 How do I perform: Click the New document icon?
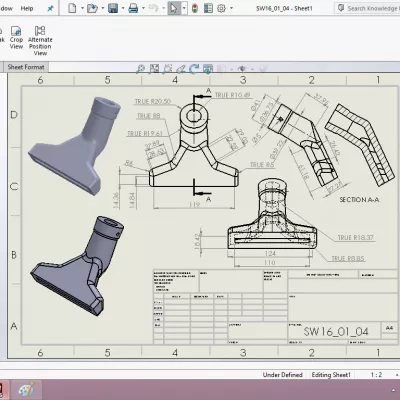pyautogui.click(x=72, y=8)
